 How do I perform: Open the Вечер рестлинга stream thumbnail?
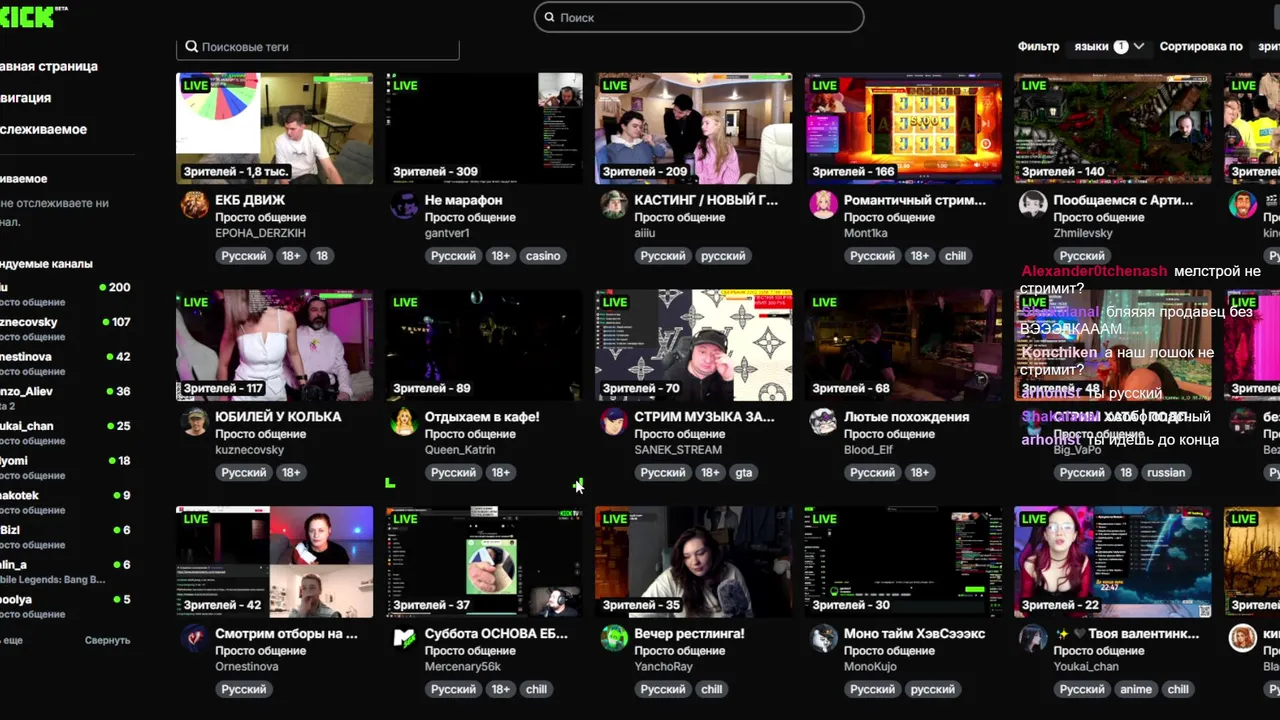[694, 562]
